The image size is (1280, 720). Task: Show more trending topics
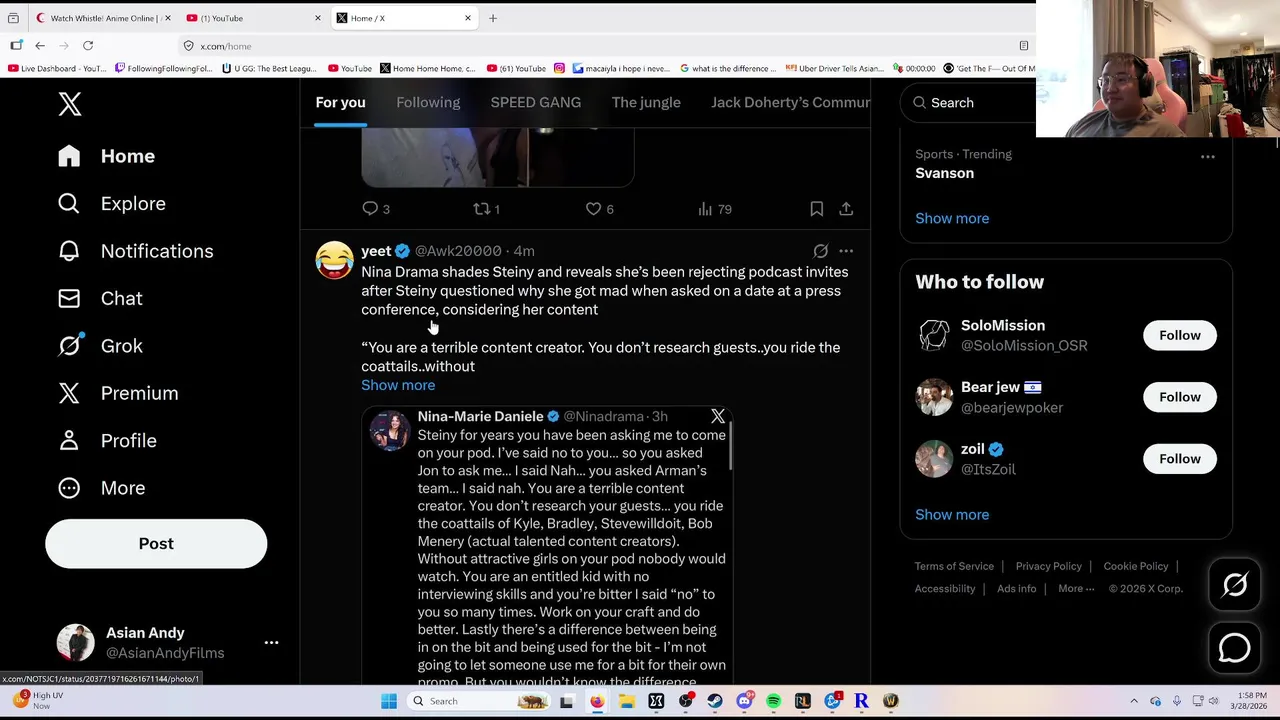point(952,218)
